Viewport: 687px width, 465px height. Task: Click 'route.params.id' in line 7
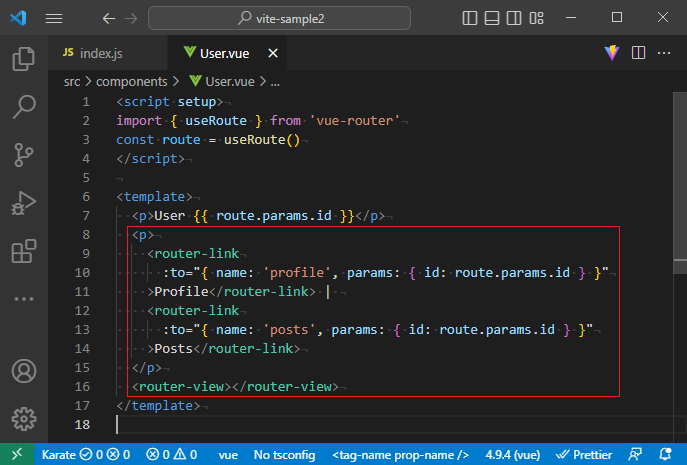coord(274,216)
